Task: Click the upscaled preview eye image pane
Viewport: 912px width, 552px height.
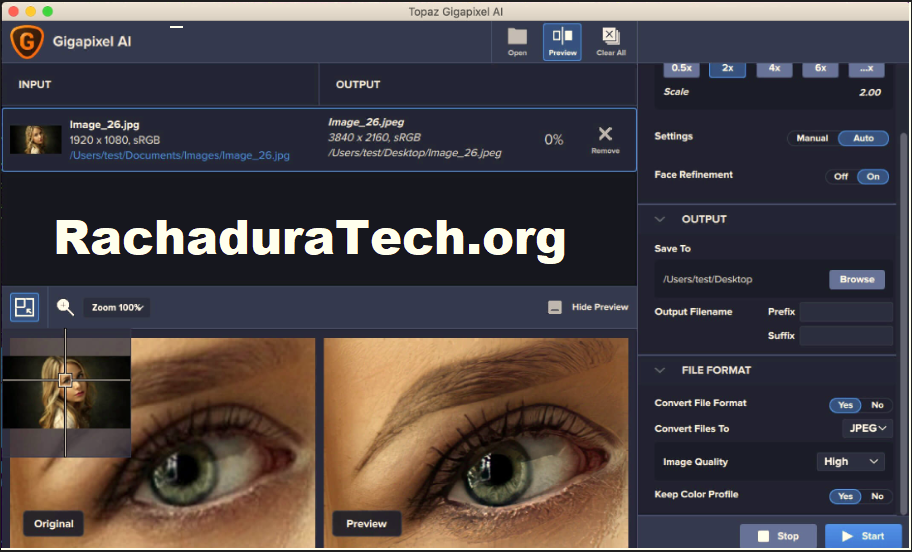Action: coord(476,443)
